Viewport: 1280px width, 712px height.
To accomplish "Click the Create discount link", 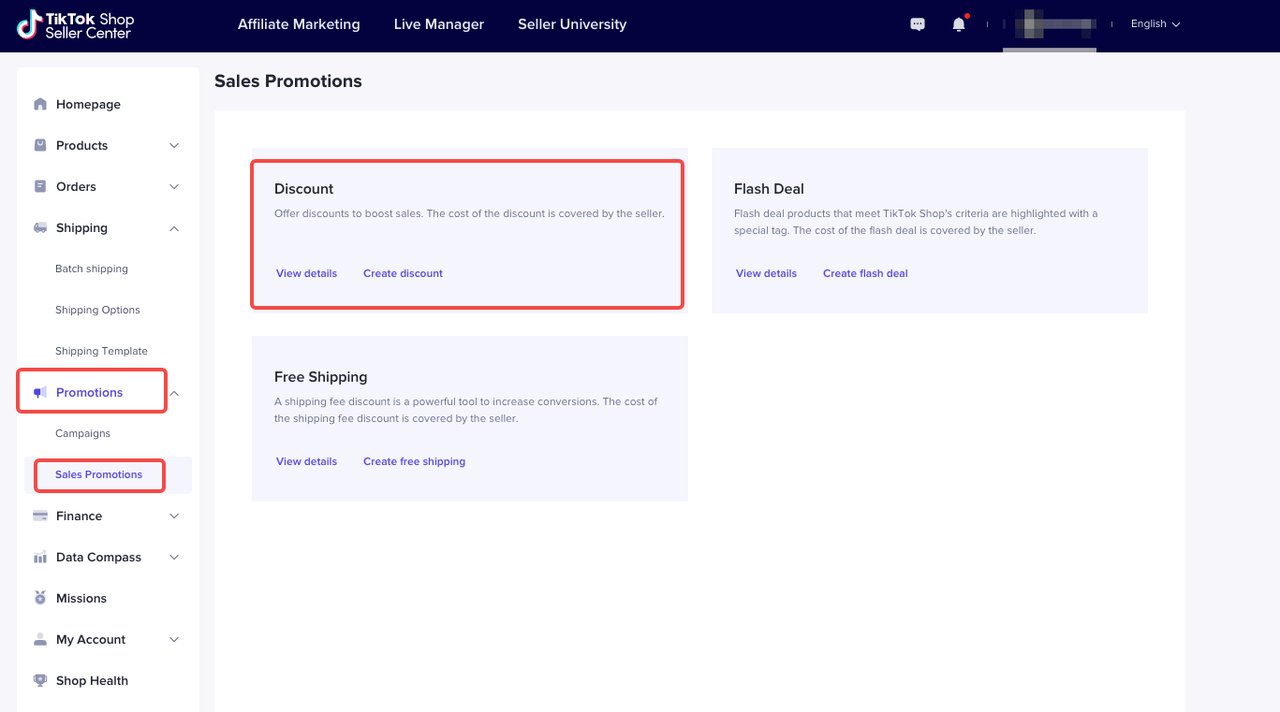I will click(402, 273).
